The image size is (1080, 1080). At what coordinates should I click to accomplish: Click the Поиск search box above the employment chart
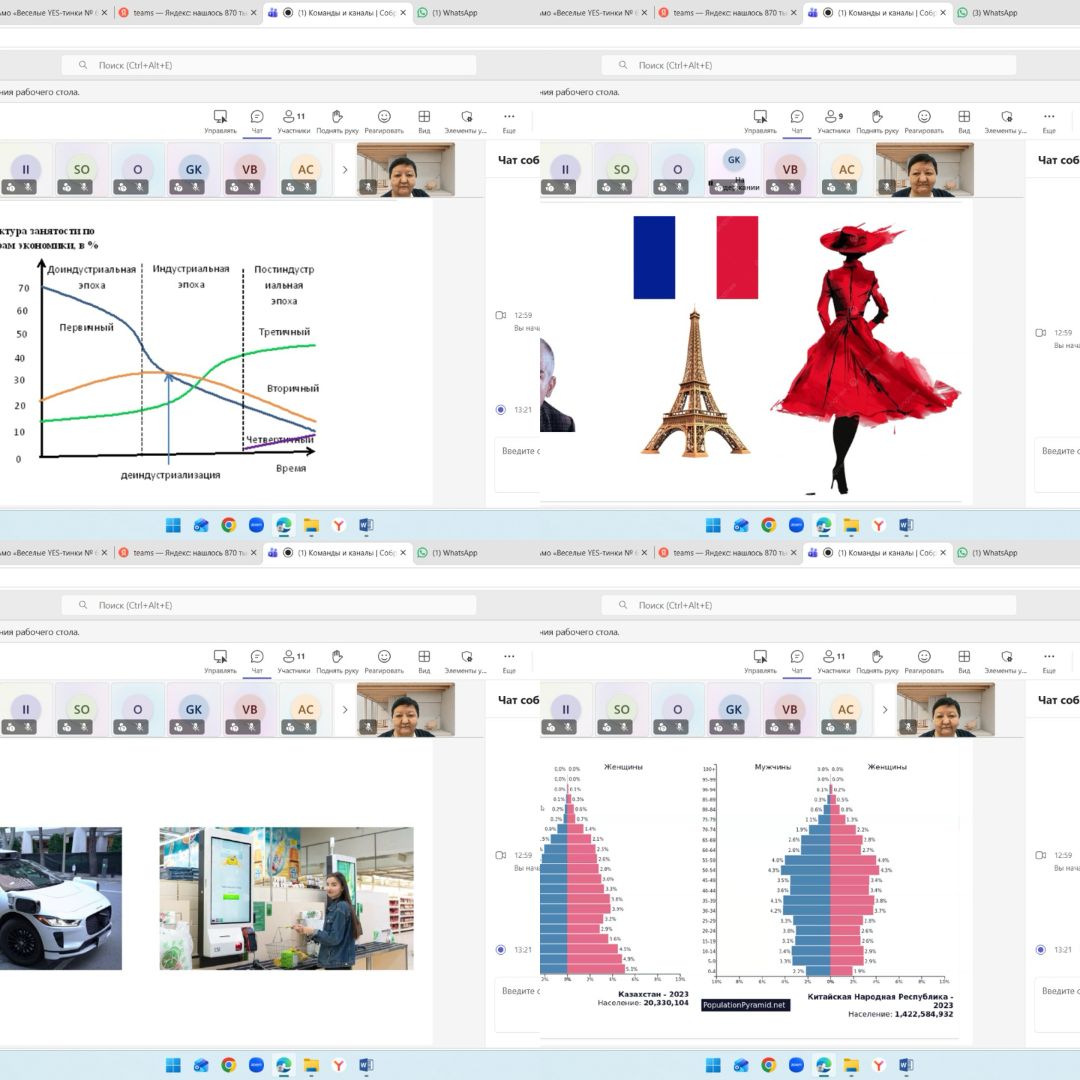pyautogui.click(x=269, y=65)
